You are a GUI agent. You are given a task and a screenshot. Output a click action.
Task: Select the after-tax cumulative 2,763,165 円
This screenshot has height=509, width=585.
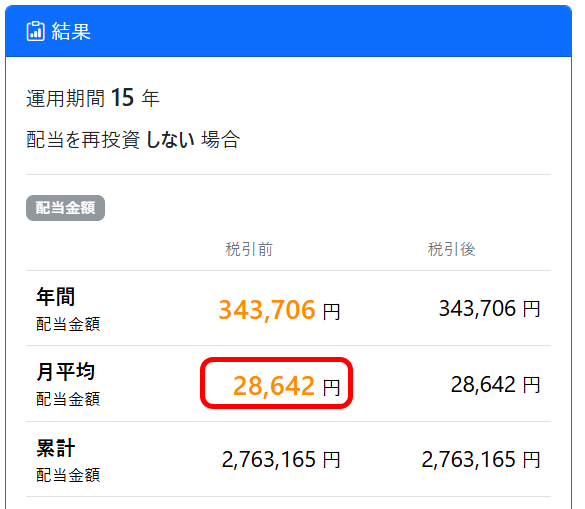point(481,459)
